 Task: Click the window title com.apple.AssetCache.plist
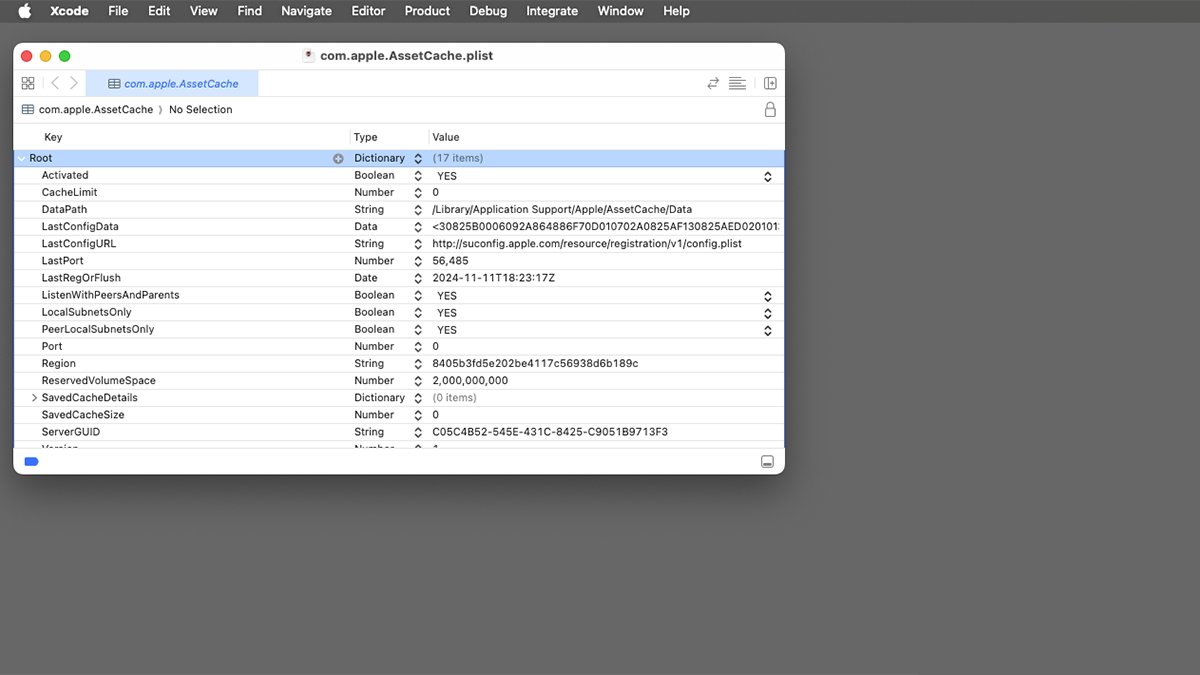click(406, 56)
